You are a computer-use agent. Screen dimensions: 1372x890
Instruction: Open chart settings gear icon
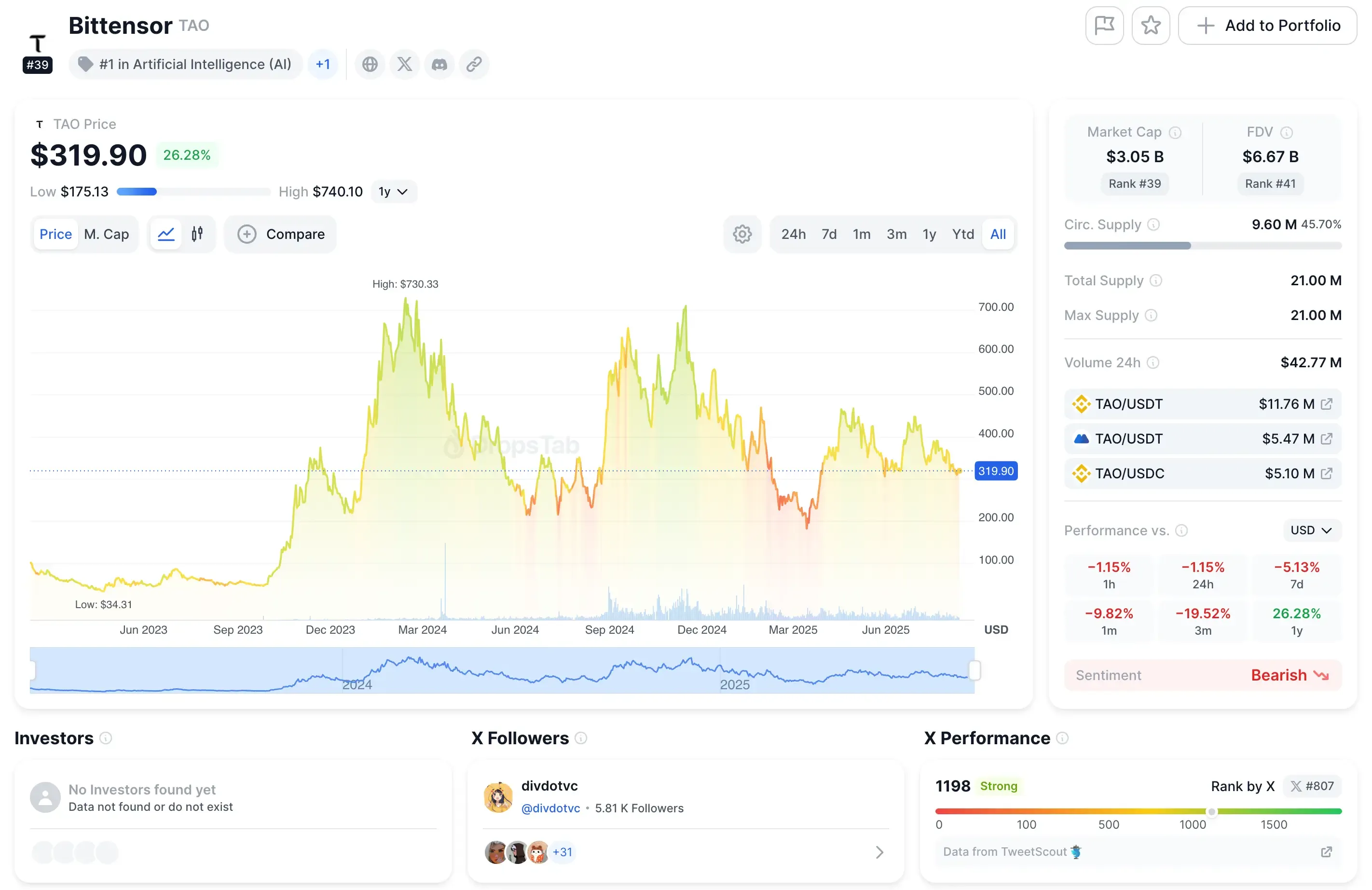[x=742, y=234]
